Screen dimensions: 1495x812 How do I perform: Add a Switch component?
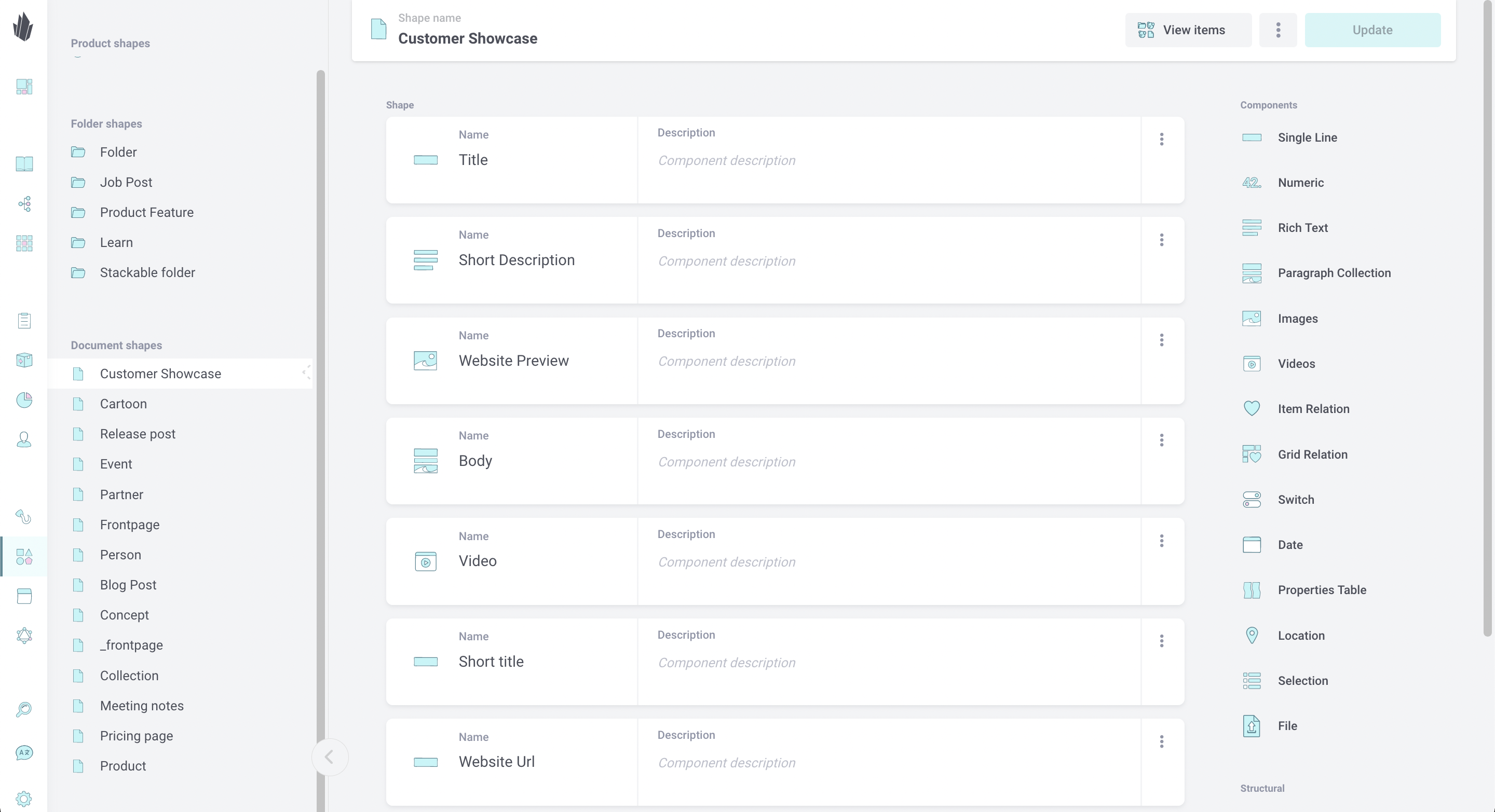point(1278,499)
